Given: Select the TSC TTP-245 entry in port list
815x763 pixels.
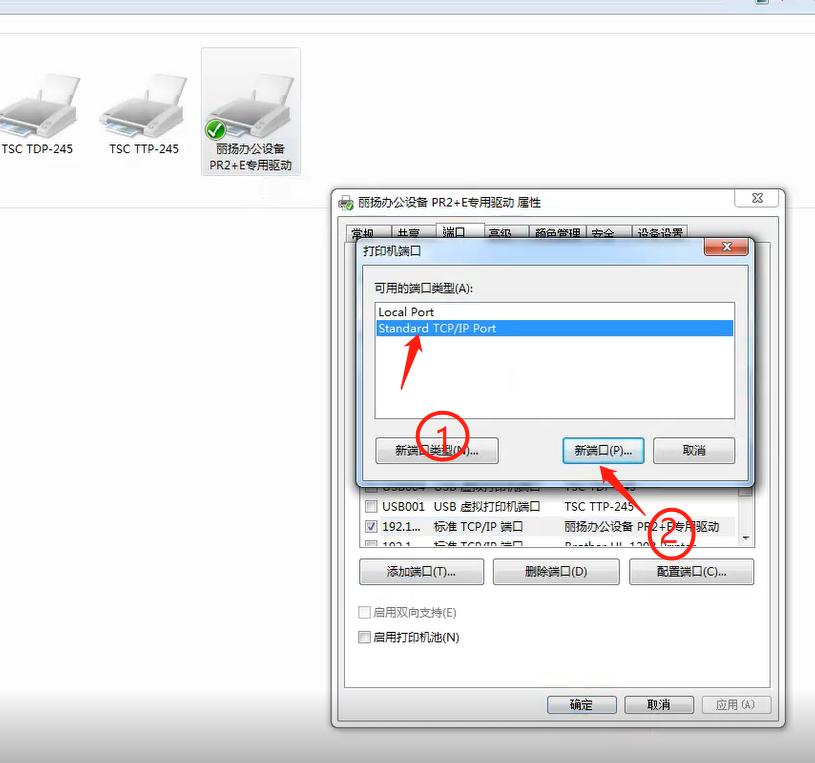Looking at the screenshot, I should pos(599,506).
